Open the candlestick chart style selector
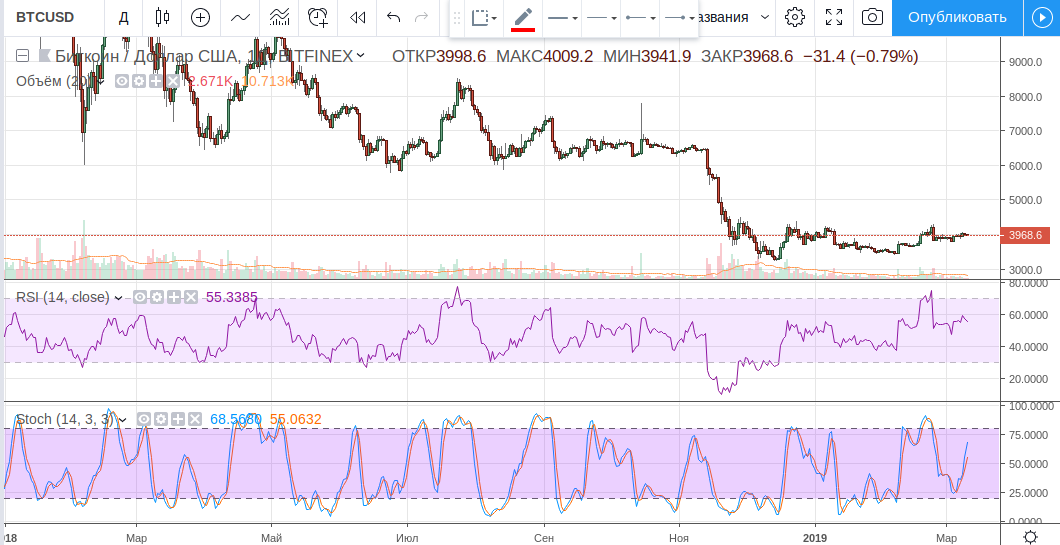Screen dimensions: 1060x545 coord(163,17)
